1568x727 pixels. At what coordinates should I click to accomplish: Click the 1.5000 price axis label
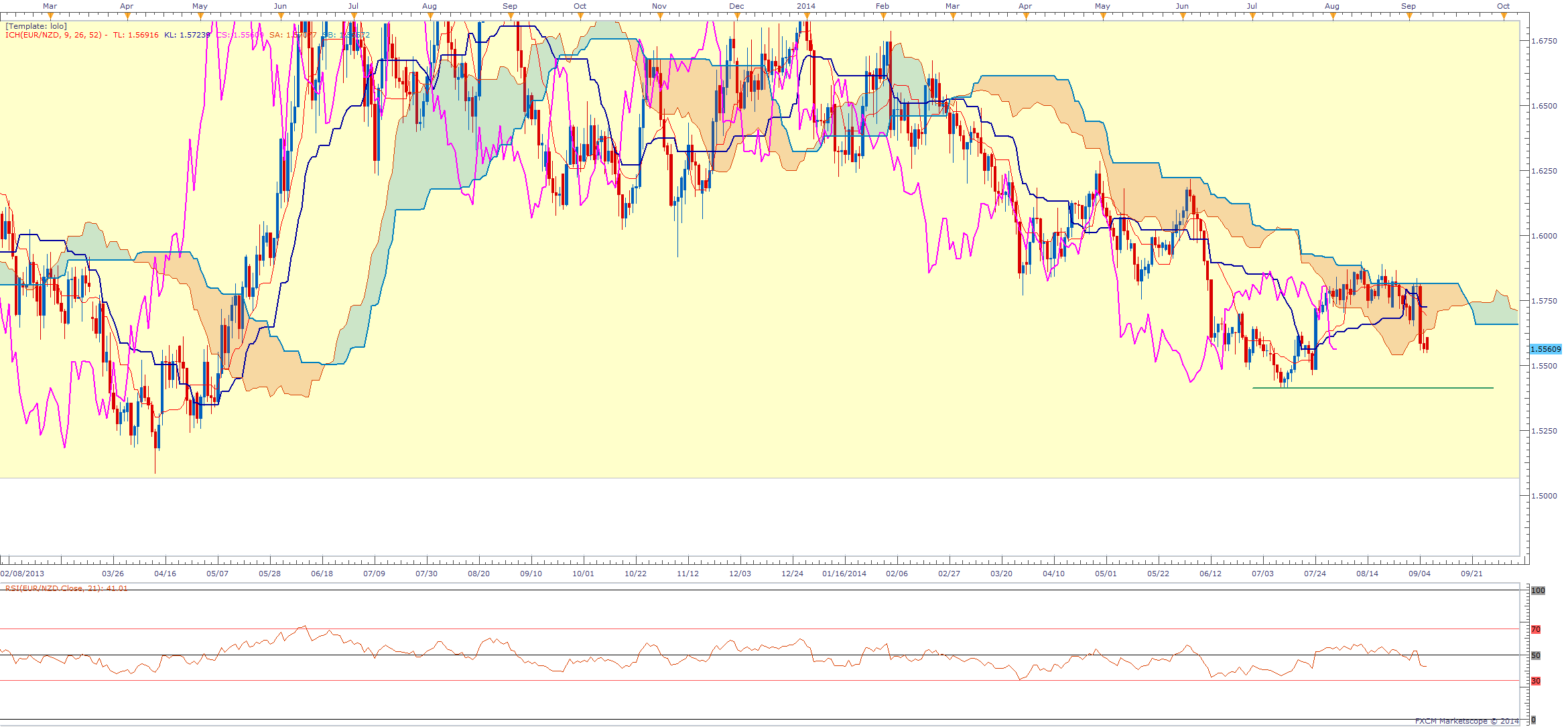click(1544, 496)
